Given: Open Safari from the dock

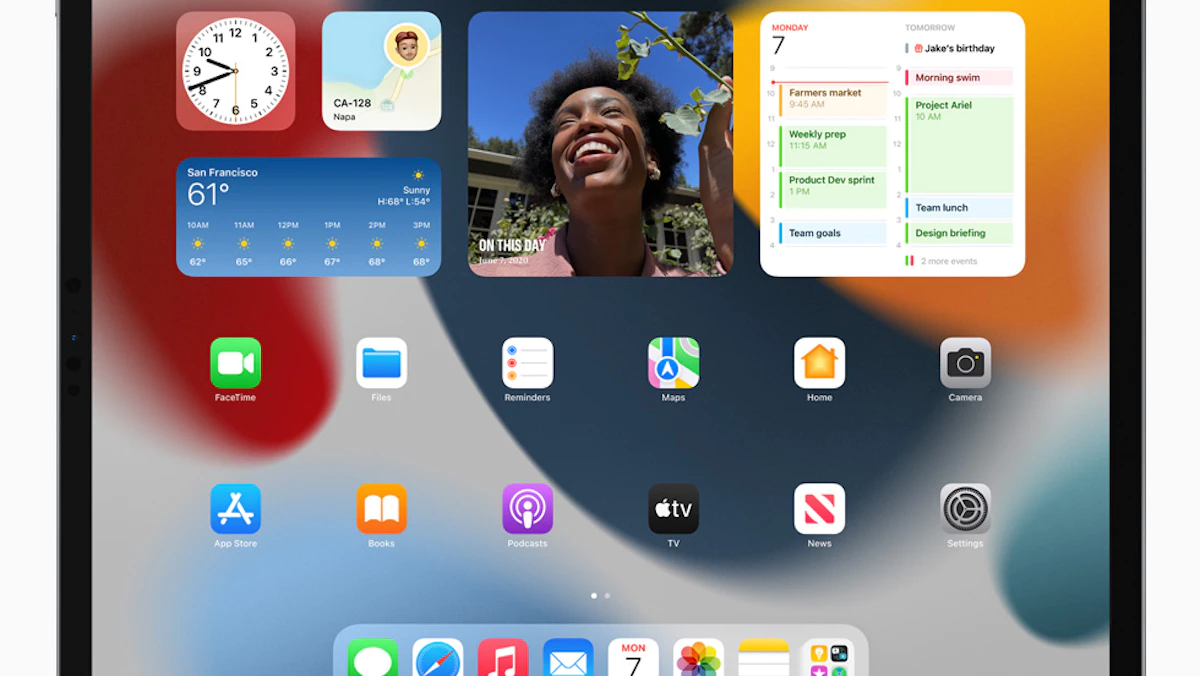Looking at the screenshot, I should (x=438, y=659).
